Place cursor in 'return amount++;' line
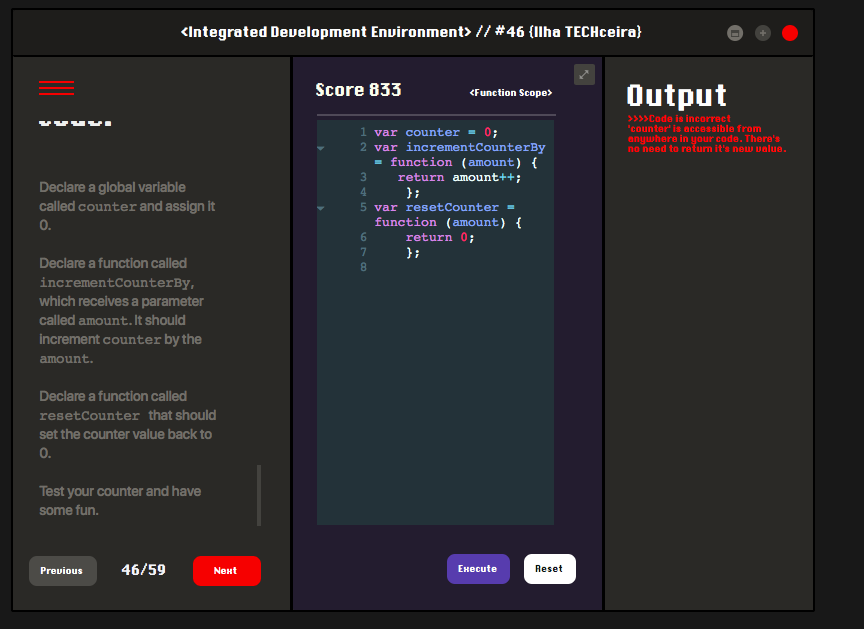This screenshot has width=864, height=629. tap(459, 177)
